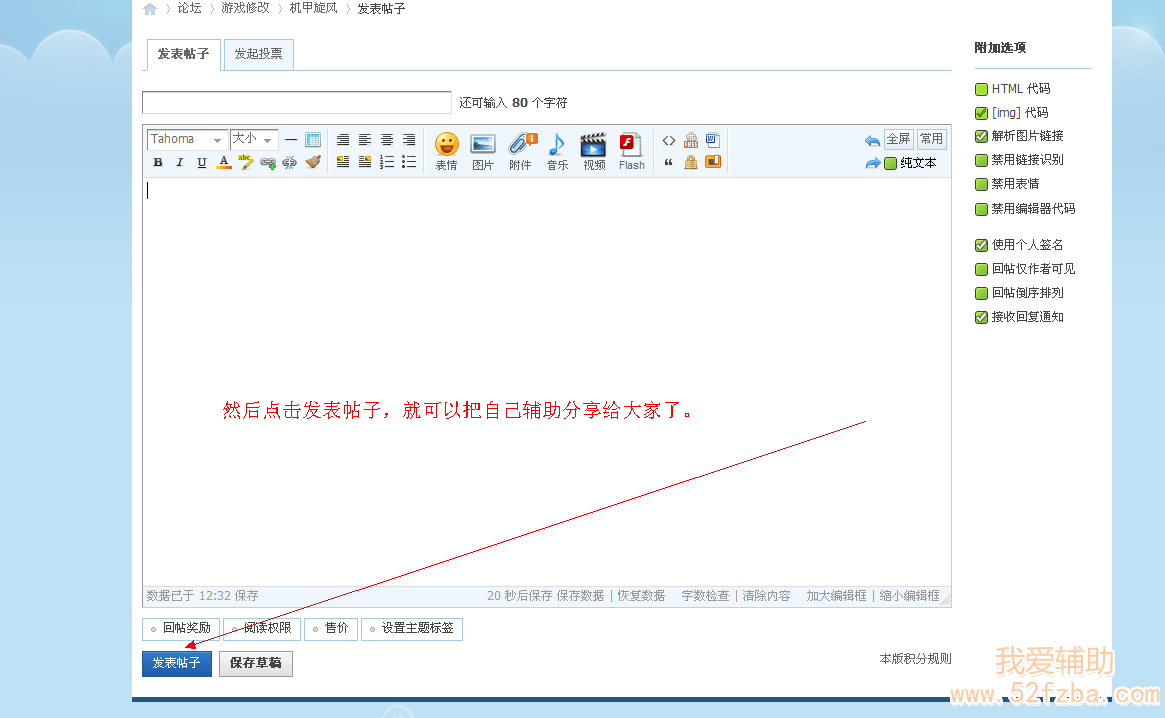This screenshot has width=1165, height=718.
Task: Toggle underline formatting
Action: [x=201, y=162]
